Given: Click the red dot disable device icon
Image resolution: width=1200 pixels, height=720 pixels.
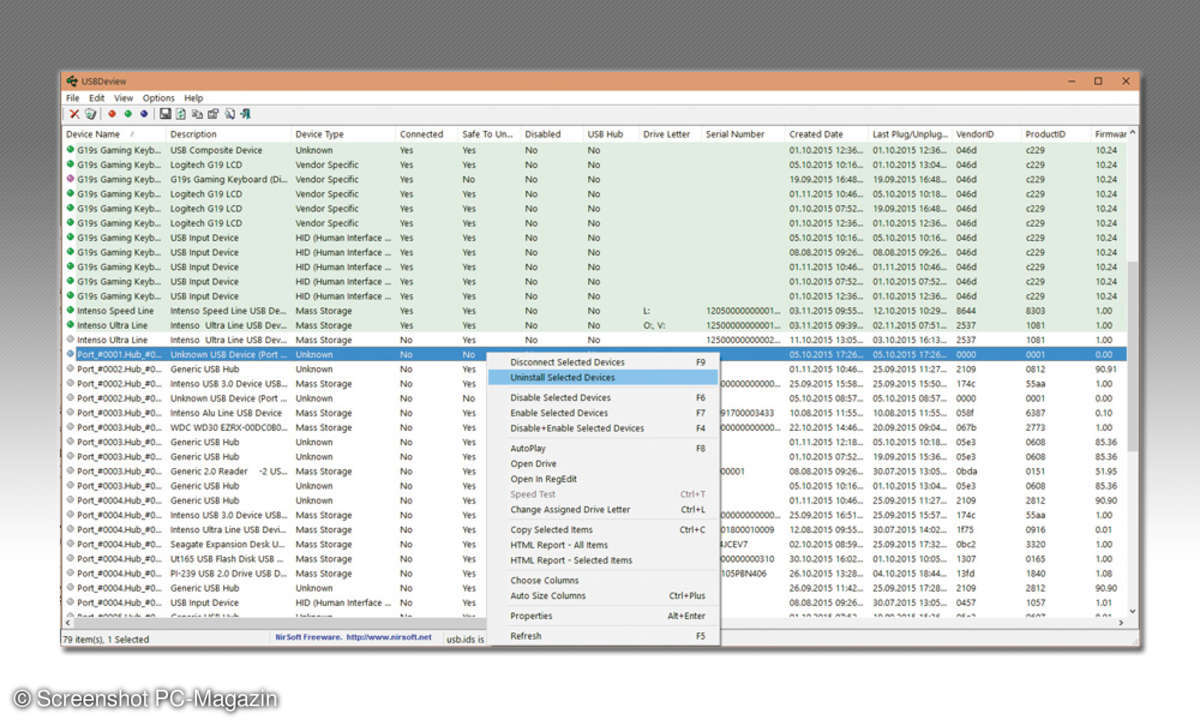Looking at the screenshot, I should tap(112, 114).
